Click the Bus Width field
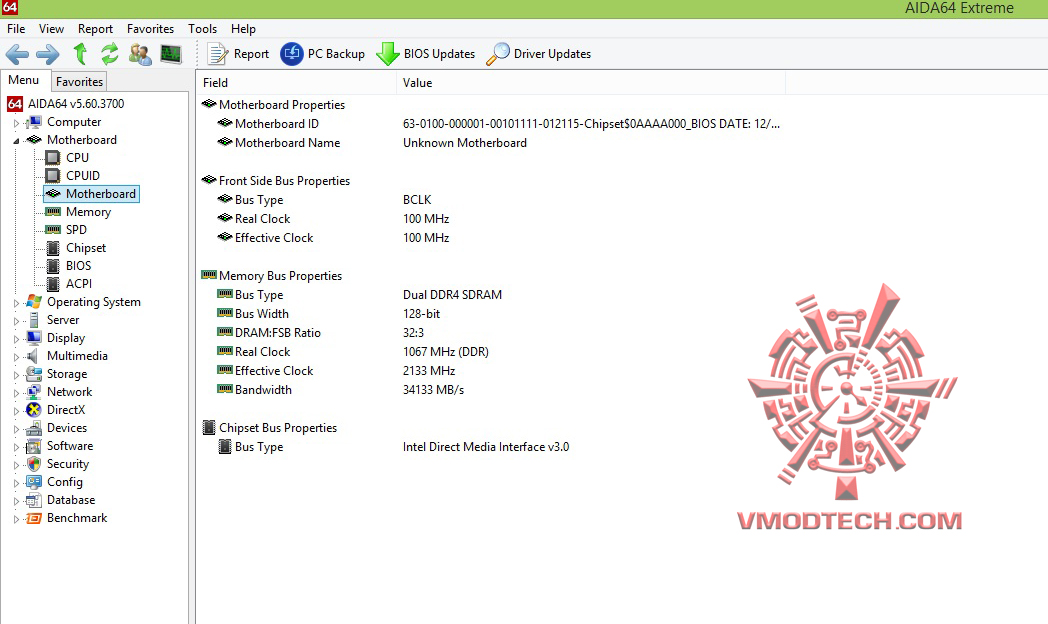The image size is (1048, 624). point(262,314)
